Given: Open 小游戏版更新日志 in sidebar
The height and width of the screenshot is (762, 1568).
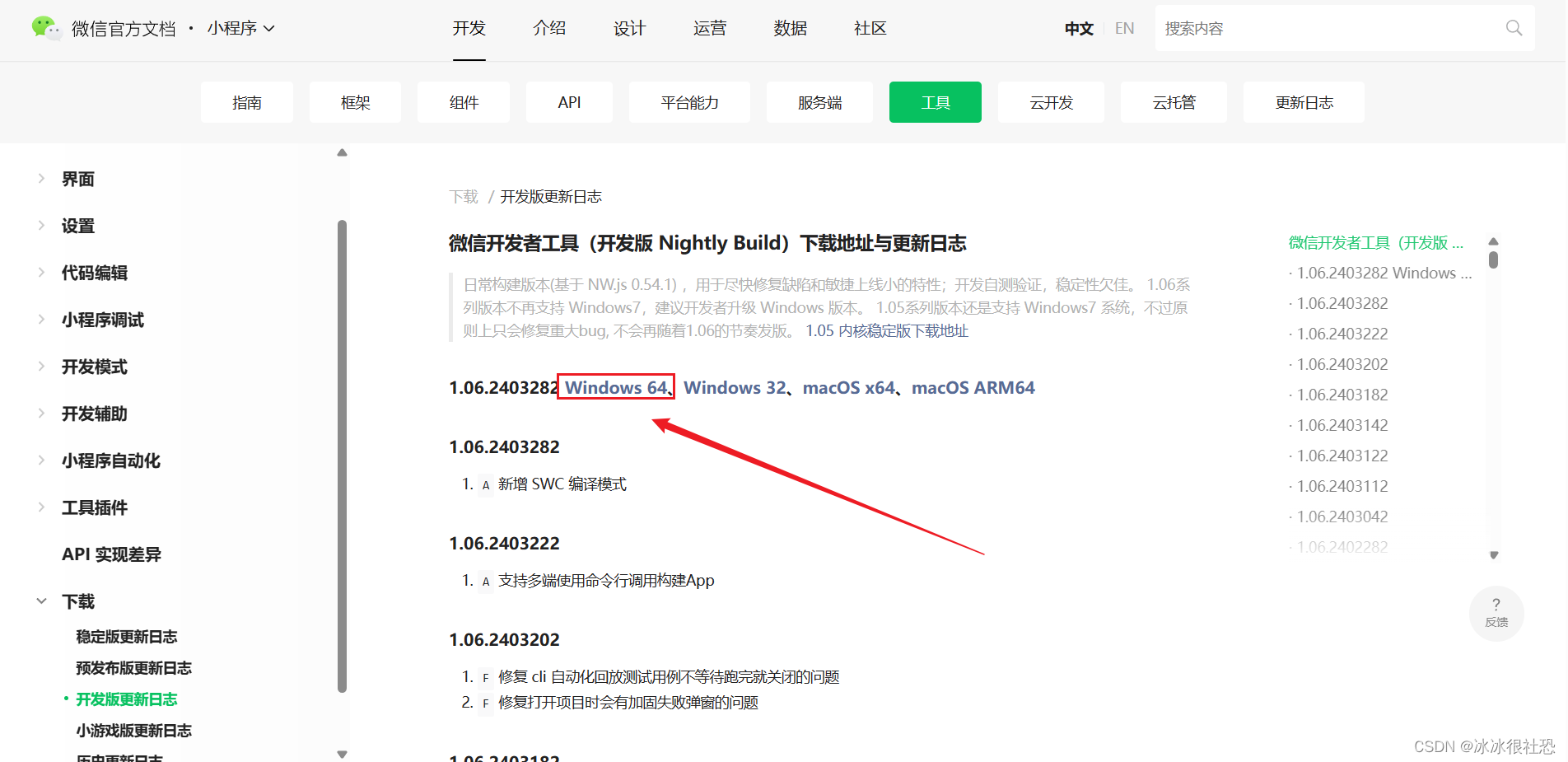Looking at the screenshot, I should coord(134,731).
